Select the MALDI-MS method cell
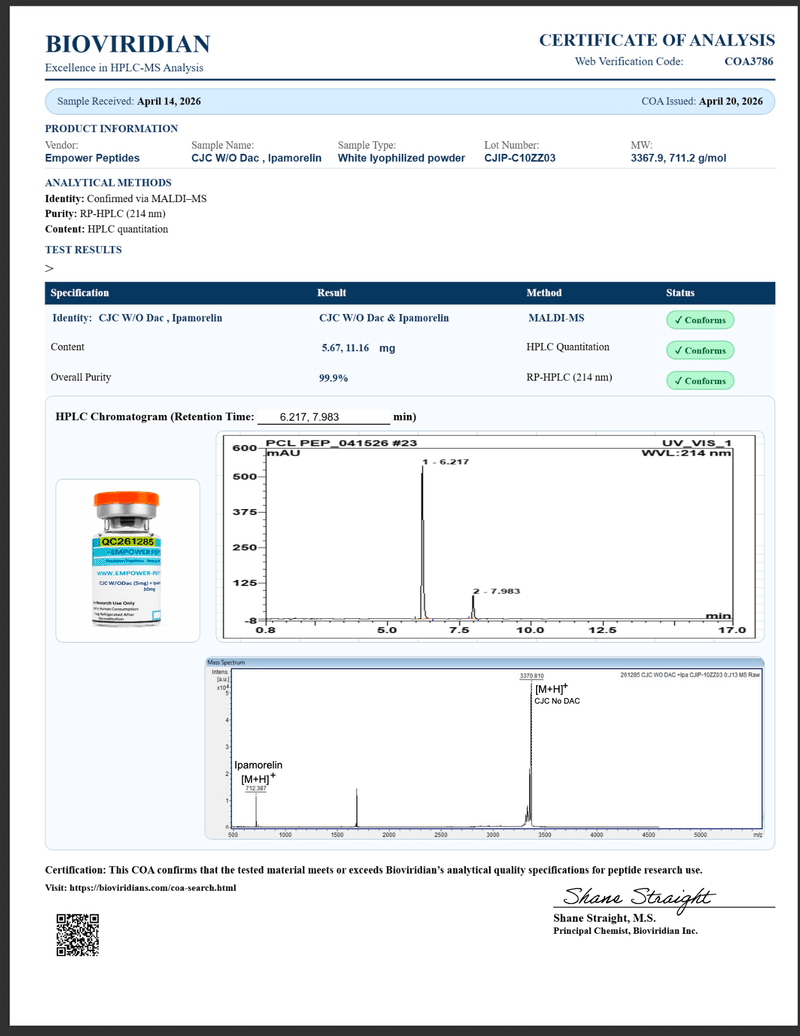 click(556, 318)
